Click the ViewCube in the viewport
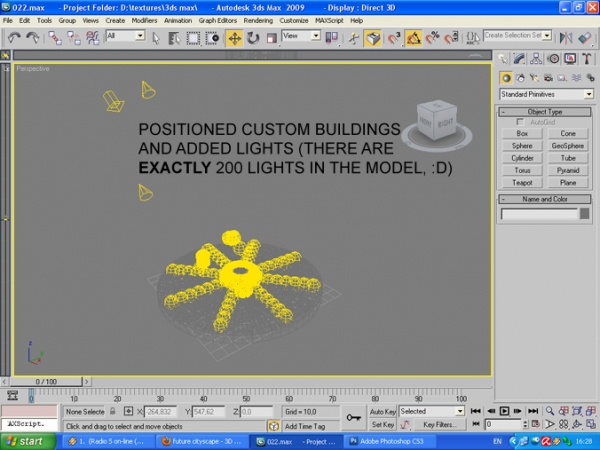This screenshot has width=600, height=450. [437, 123]
